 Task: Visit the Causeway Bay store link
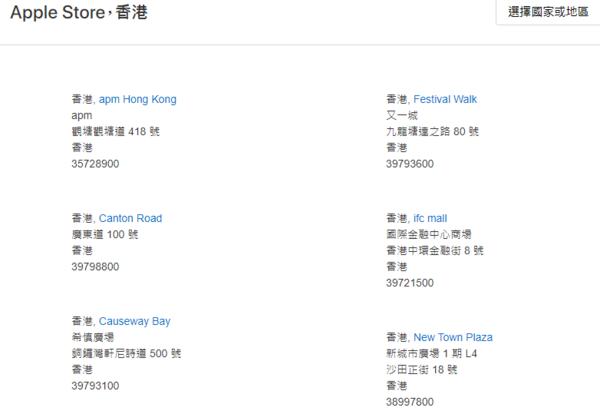click(134, 321)
